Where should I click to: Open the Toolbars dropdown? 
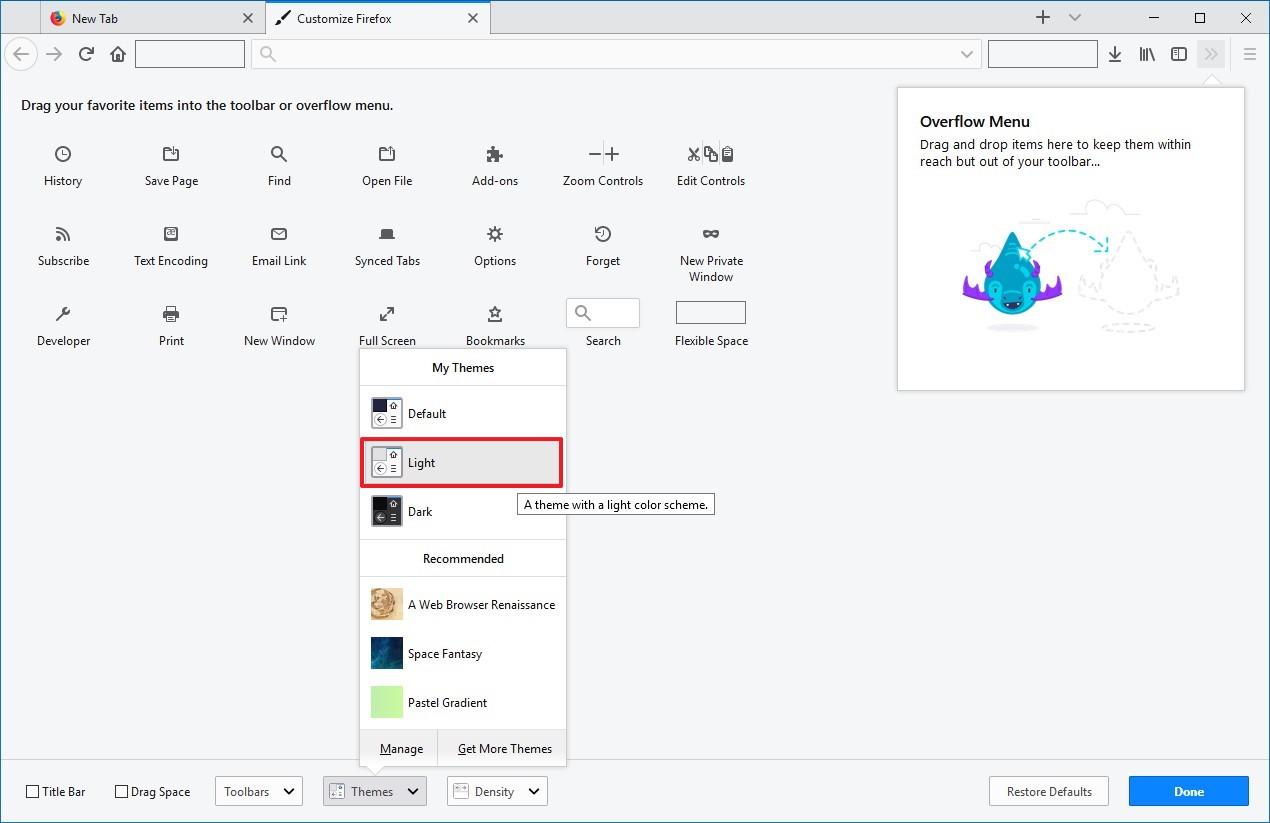point(258,791)
